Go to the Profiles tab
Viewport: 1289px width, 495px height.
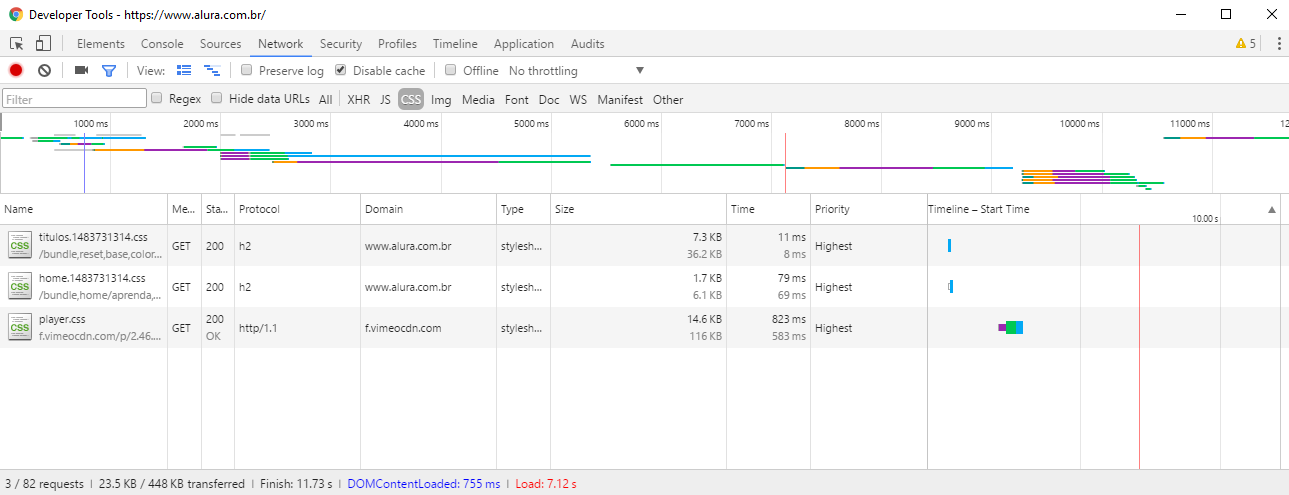(x=397, y=44)
